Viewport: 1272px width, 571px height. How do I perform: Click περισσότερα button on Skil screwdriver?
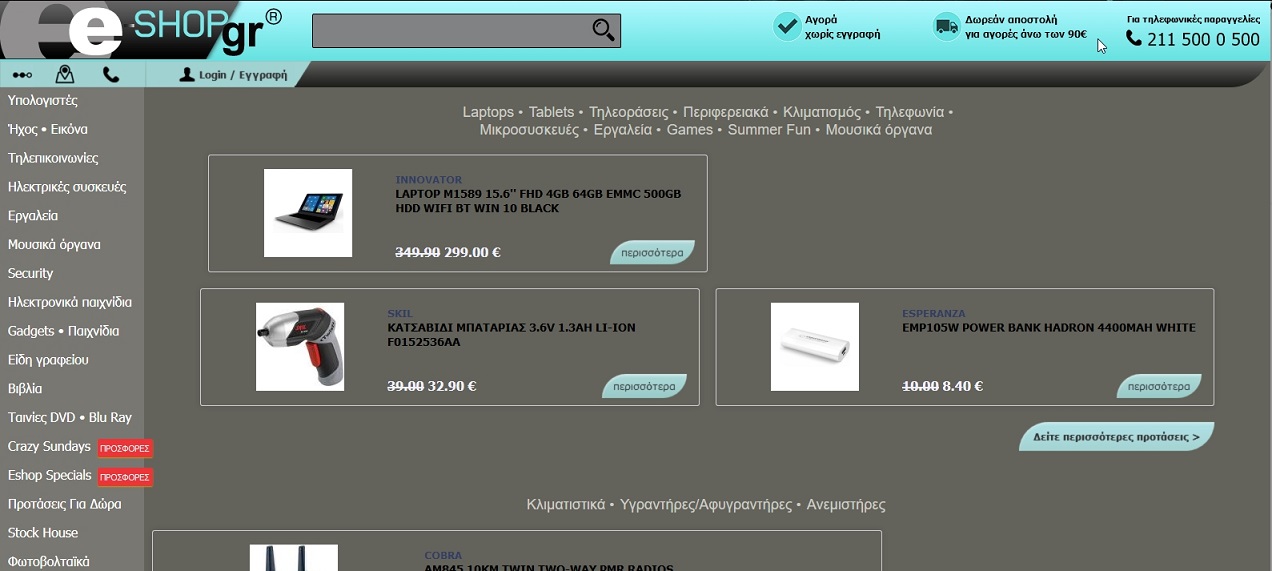point(644,386)
